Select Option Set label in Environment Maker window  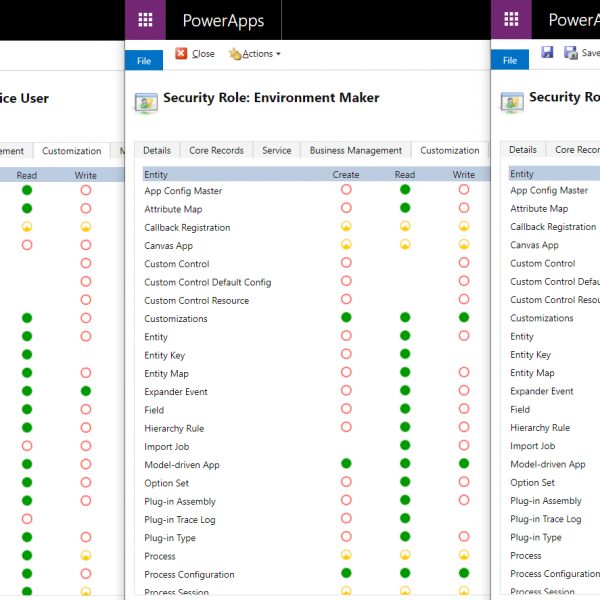[x=166, y=483]
